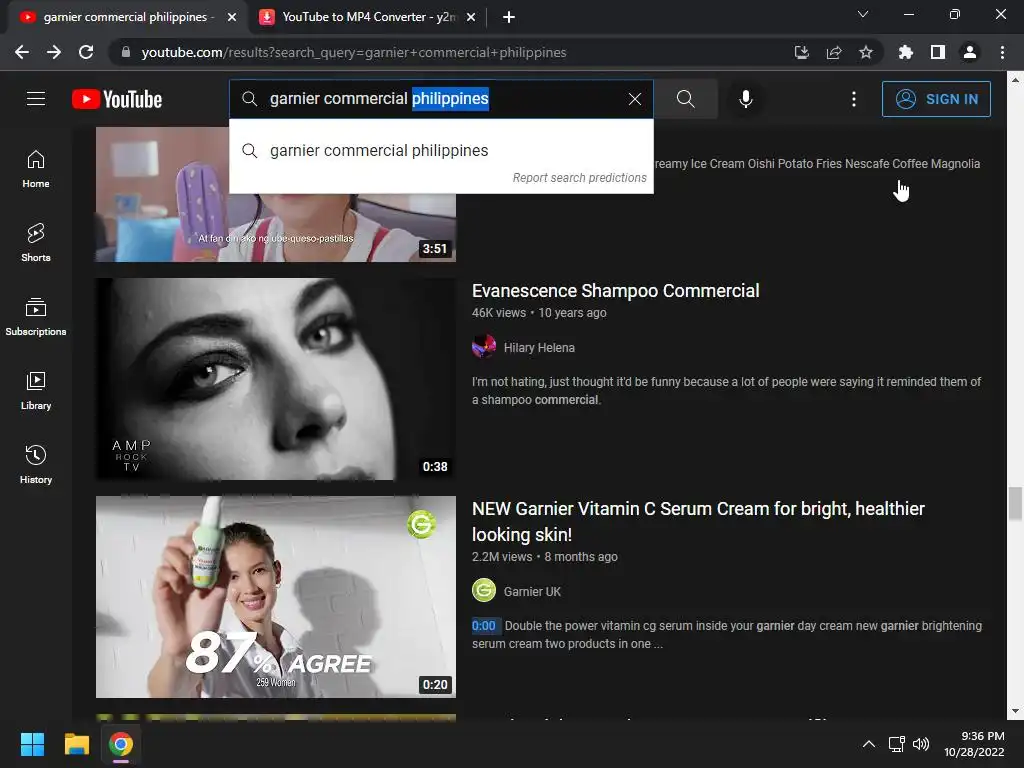The height and width of the screenshot is (768, 1024).
Task: Click the address bar URL
Action: point(353,52)
